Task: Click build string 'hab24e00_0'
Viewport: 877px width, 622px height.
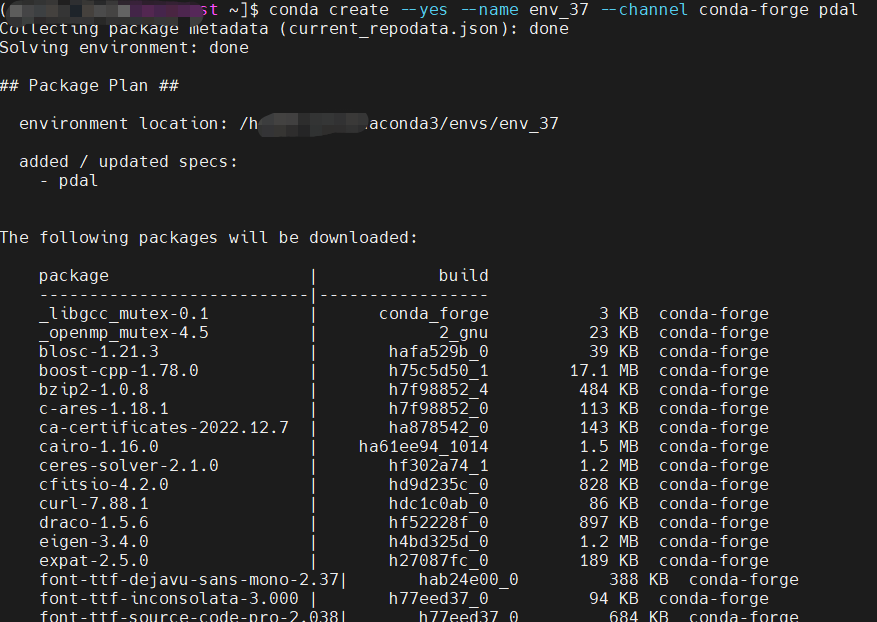Action: (x=469, y=580)
